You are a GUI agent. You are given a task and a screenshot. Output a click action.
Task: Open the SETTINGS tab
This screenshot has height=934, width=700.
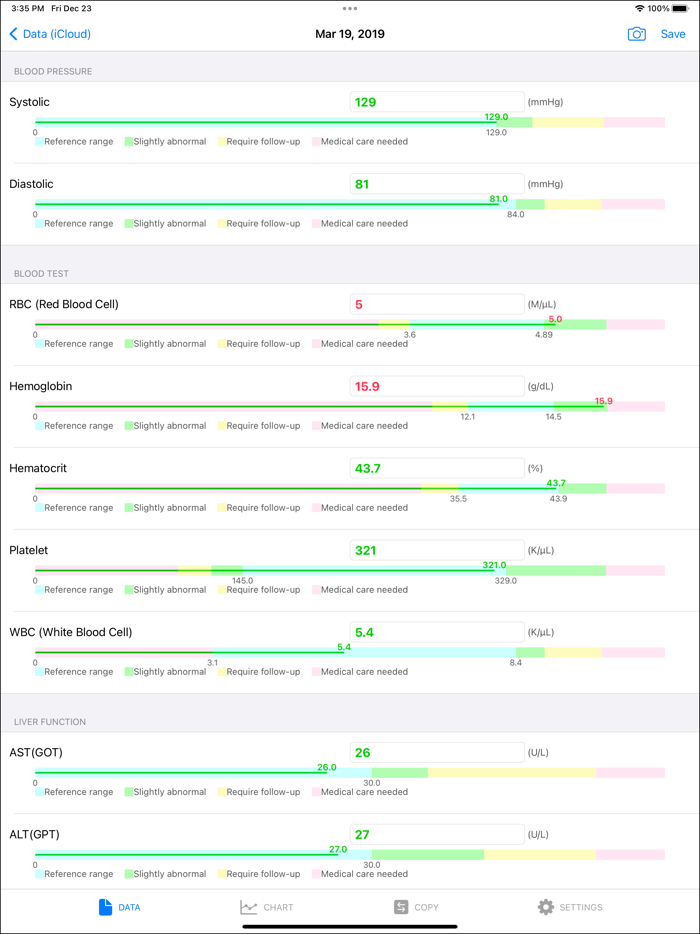click(x=570, y=907)
